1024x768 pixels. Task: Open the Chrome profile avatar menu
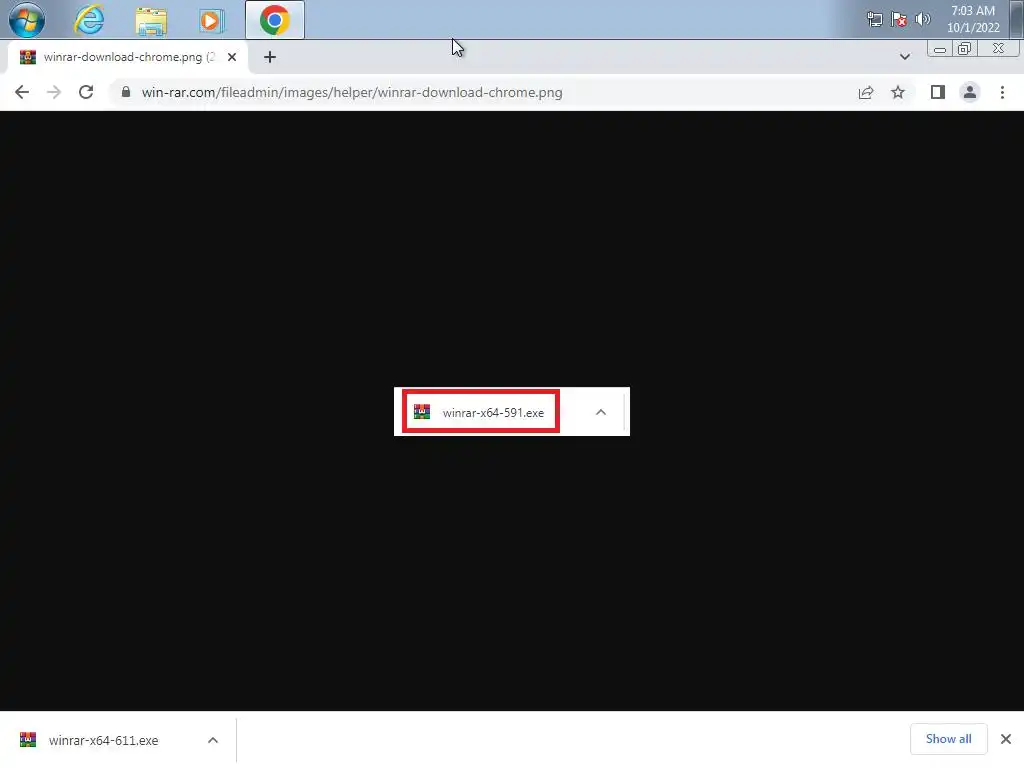click(970, 92)
